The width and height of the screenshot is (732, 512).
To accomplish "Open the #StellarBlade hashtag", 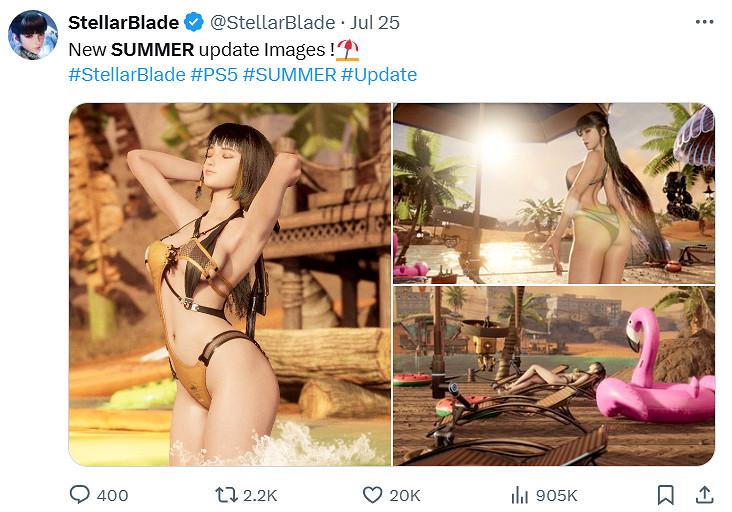I will tap(127, 75).
